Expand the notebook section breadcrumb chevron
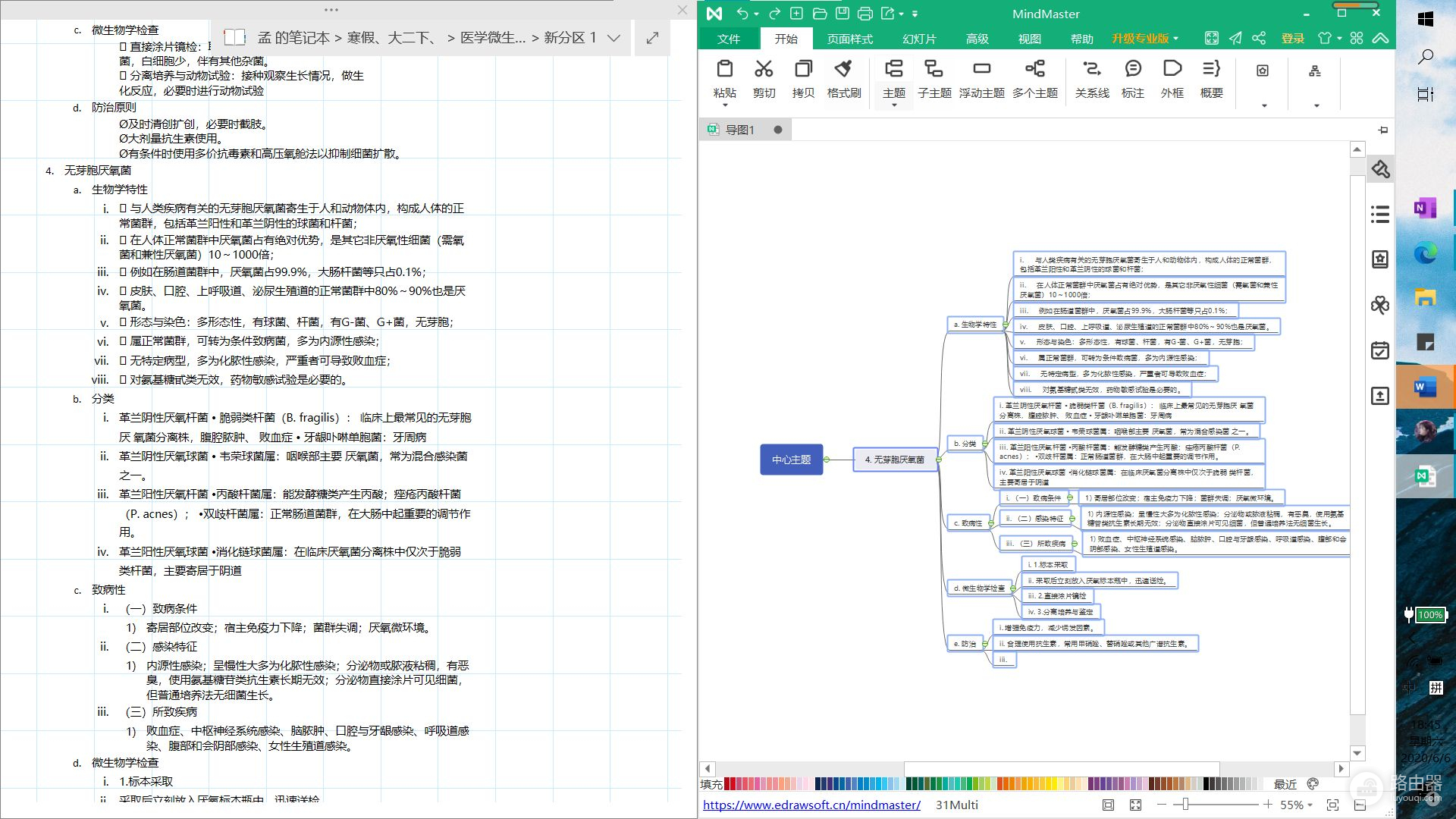This screenshot has height=819, width=1456. (x=613, y=38)
